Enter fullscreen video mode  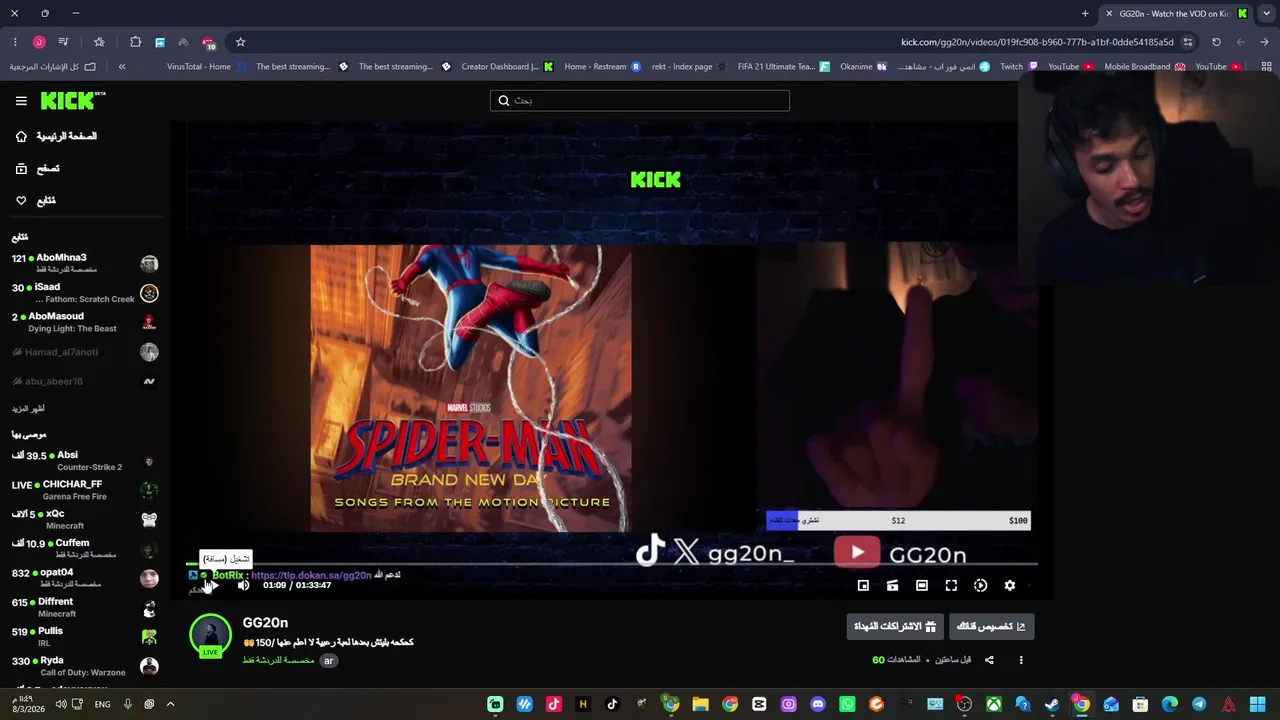pyautogui.click(x=951, y=586)
